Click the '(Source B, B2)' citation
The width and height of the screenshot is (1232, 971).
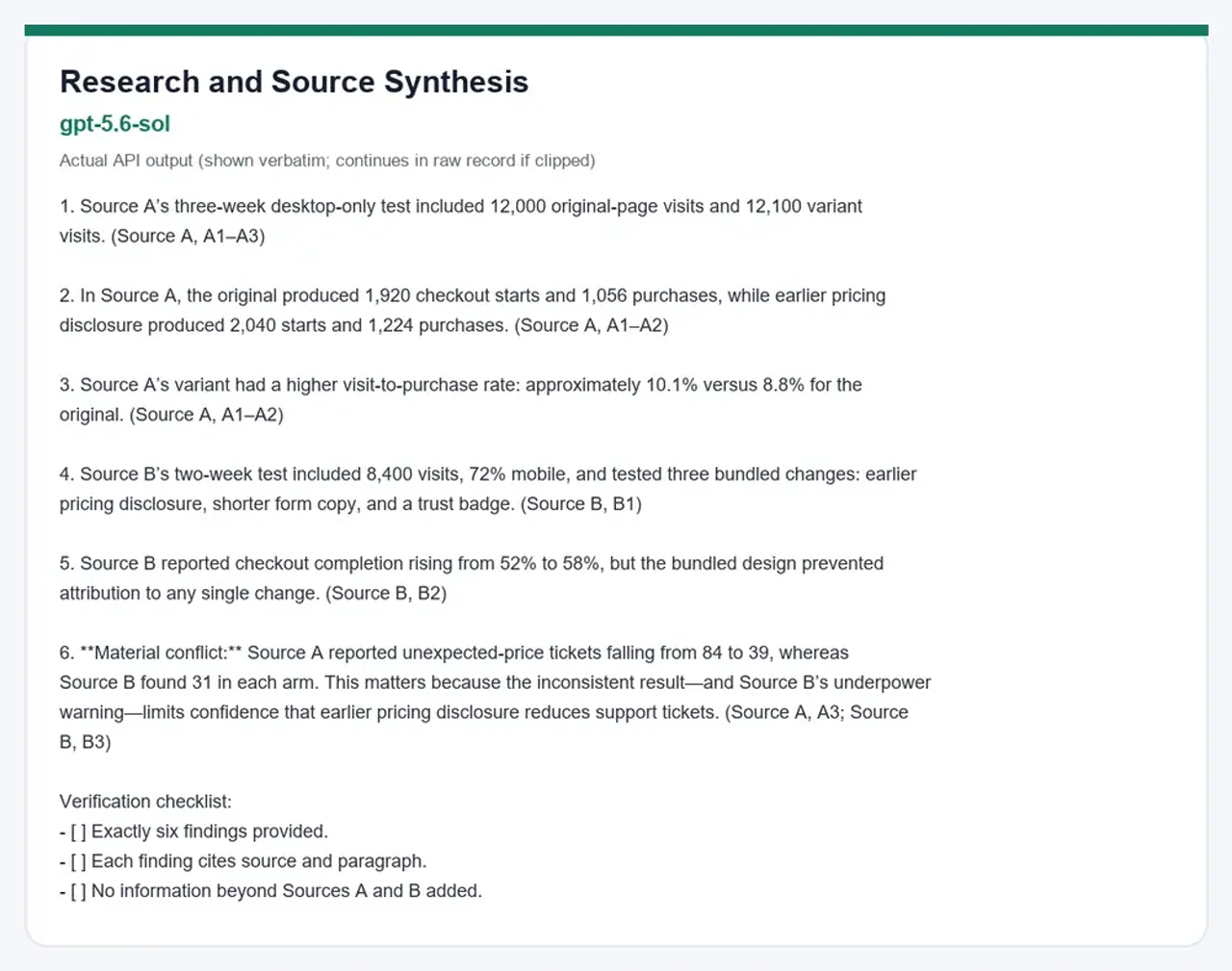(386, 594)
